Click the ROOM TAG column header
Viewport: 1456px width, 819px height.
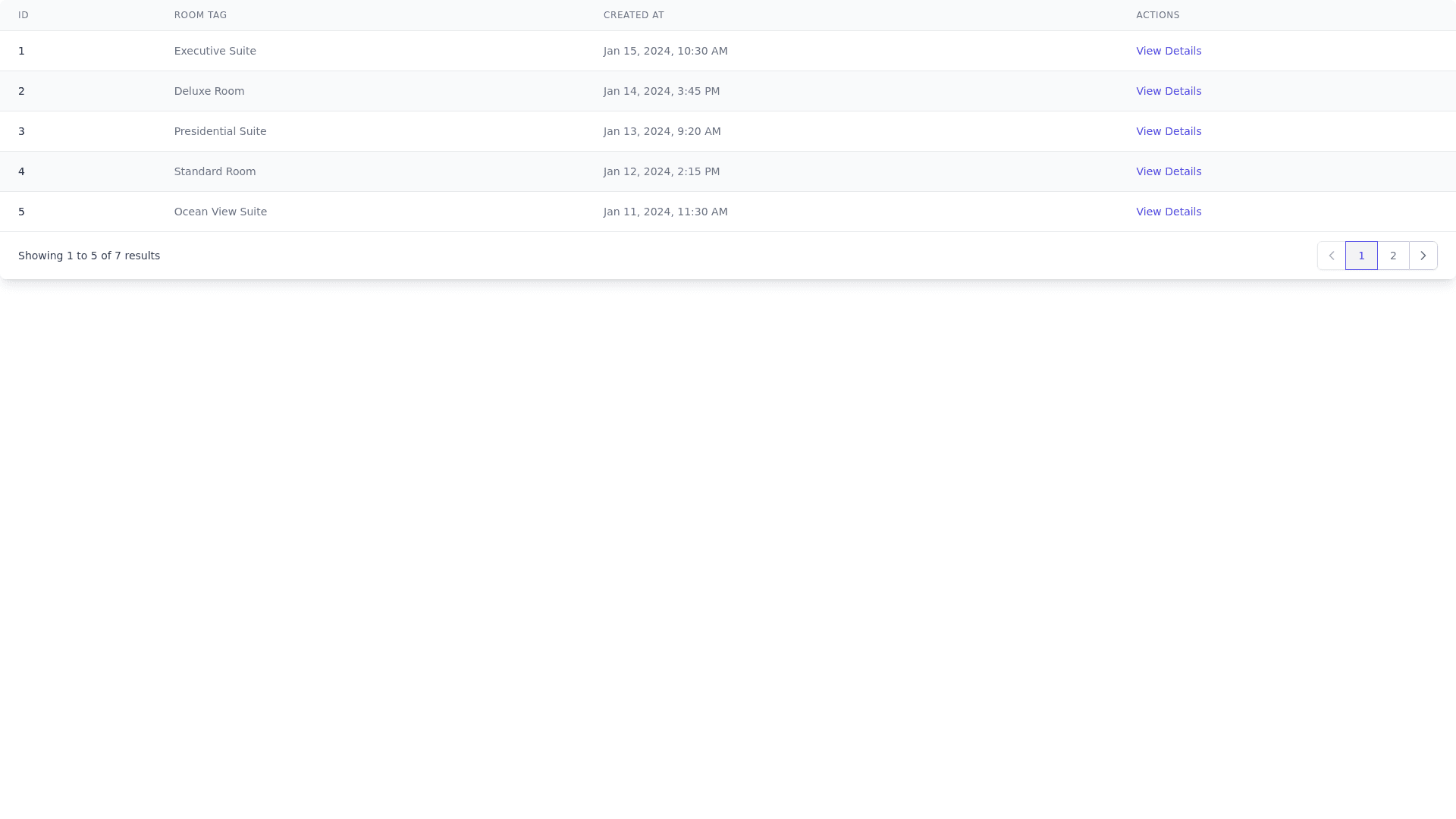pos(200,14)
